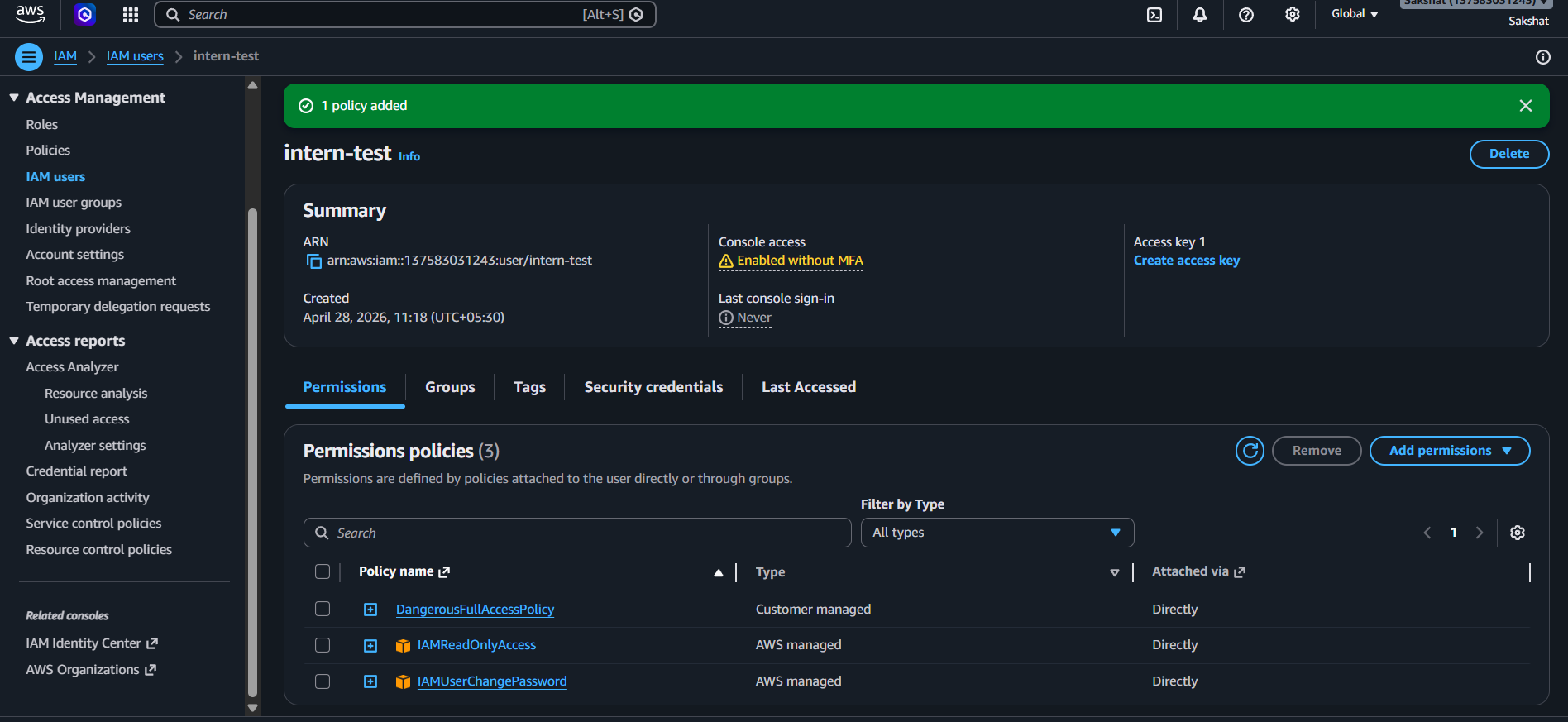Viewport: 1568px width, 722px height.
Task: Sort by Policy name ascending arrow
Action: [719, 572]
